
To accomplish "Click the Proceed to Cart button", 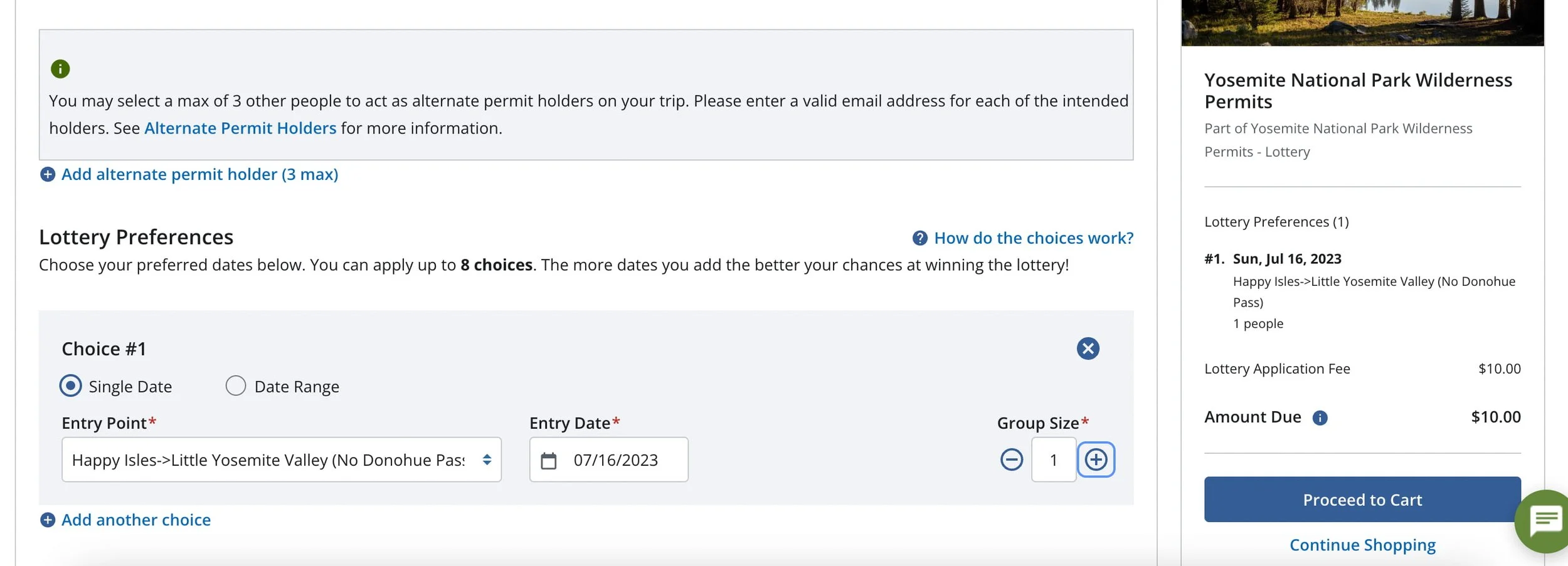I will (x=1362, y=500).
